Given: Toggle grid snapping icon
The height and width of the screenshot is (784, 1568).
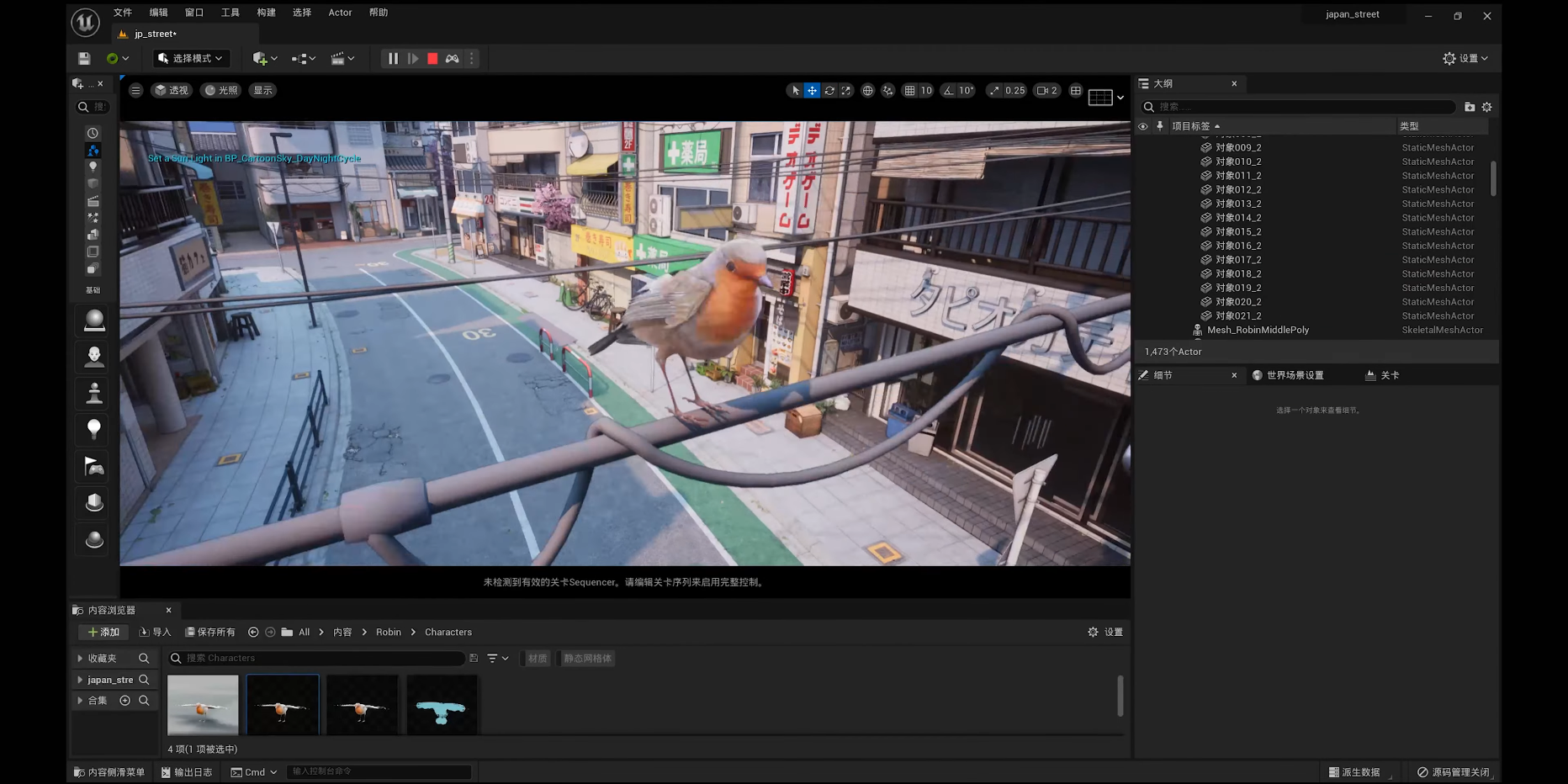Looking at the screenshot, I should pyautogui.click(x=909, y=91).
